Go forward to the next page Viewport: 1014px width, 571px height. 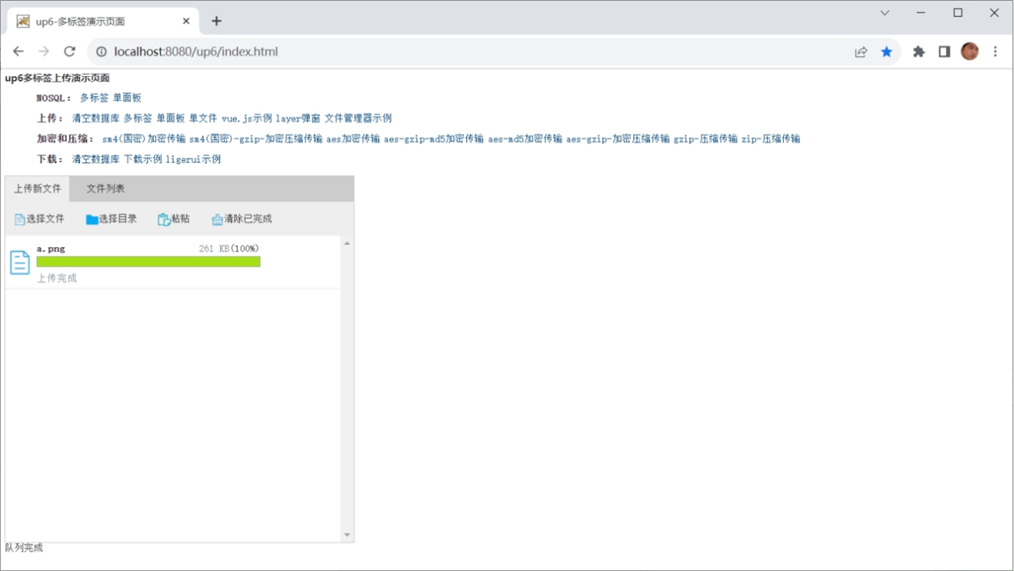[x=43, y=51]
